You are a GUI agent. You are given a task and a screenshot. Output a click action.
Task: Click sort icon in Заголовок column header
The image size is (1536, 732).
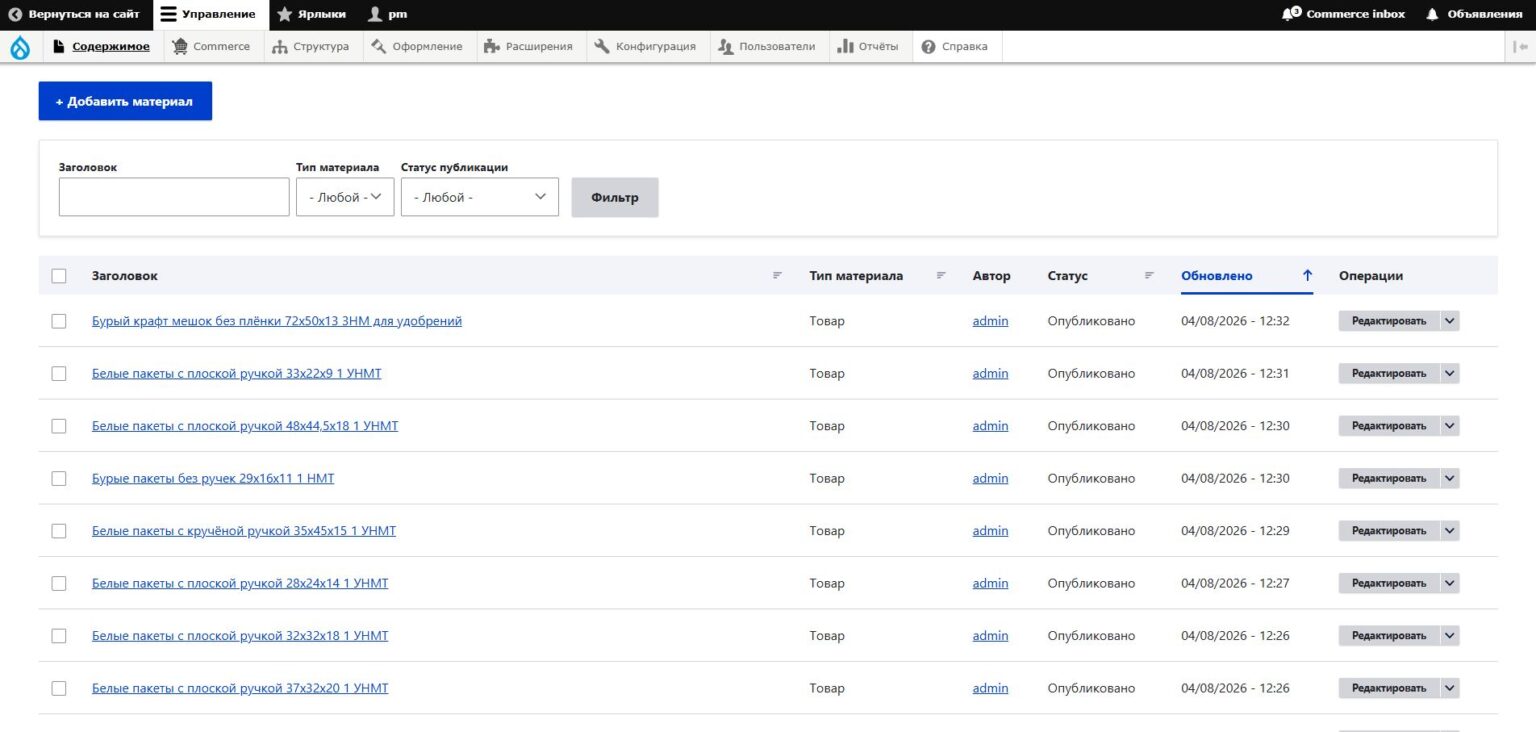tap(777, 275)
